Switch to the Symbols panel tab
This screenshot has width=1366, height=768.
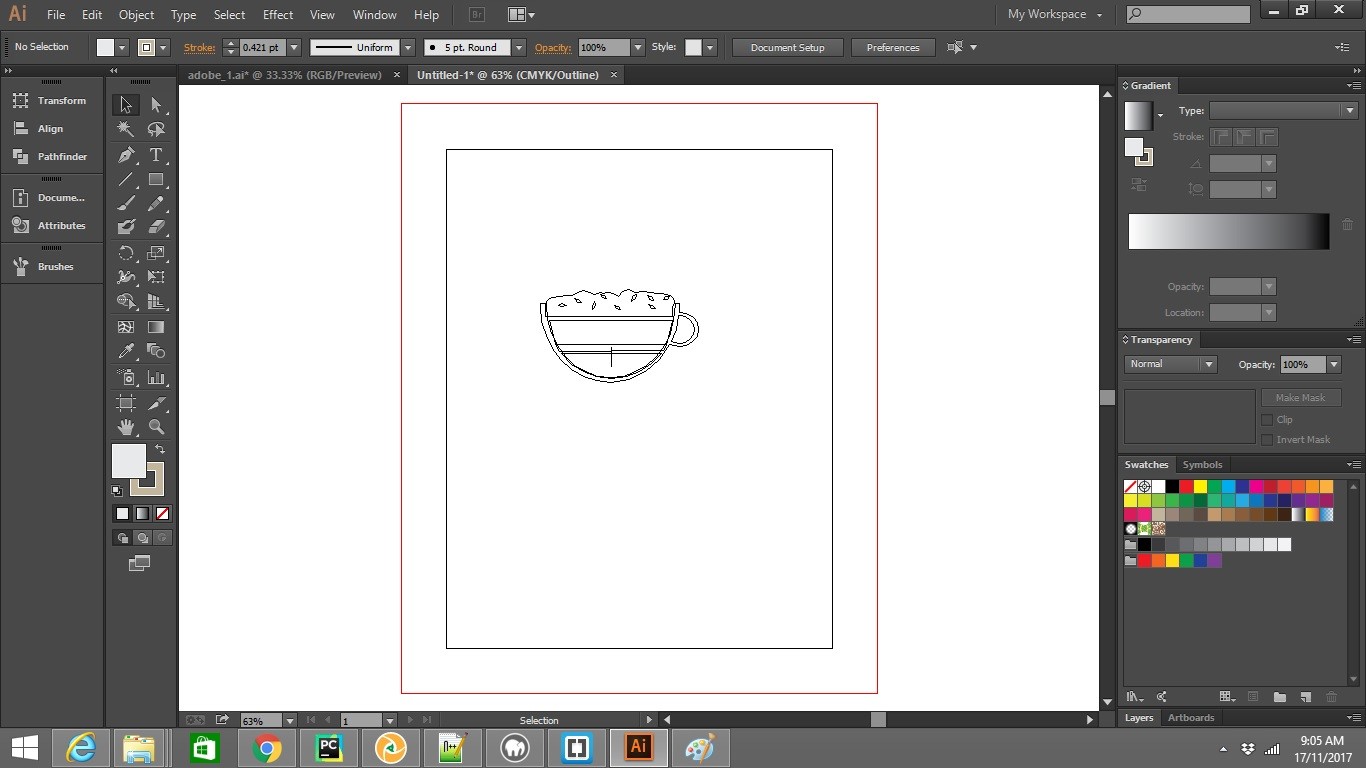pos(1202,465)
